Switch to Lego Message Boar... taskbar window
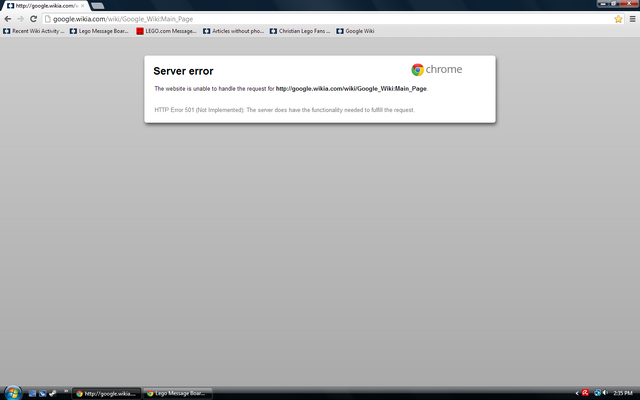Image resolution: width=640 pixels, height=400 pixels. (x=178, y=393)
